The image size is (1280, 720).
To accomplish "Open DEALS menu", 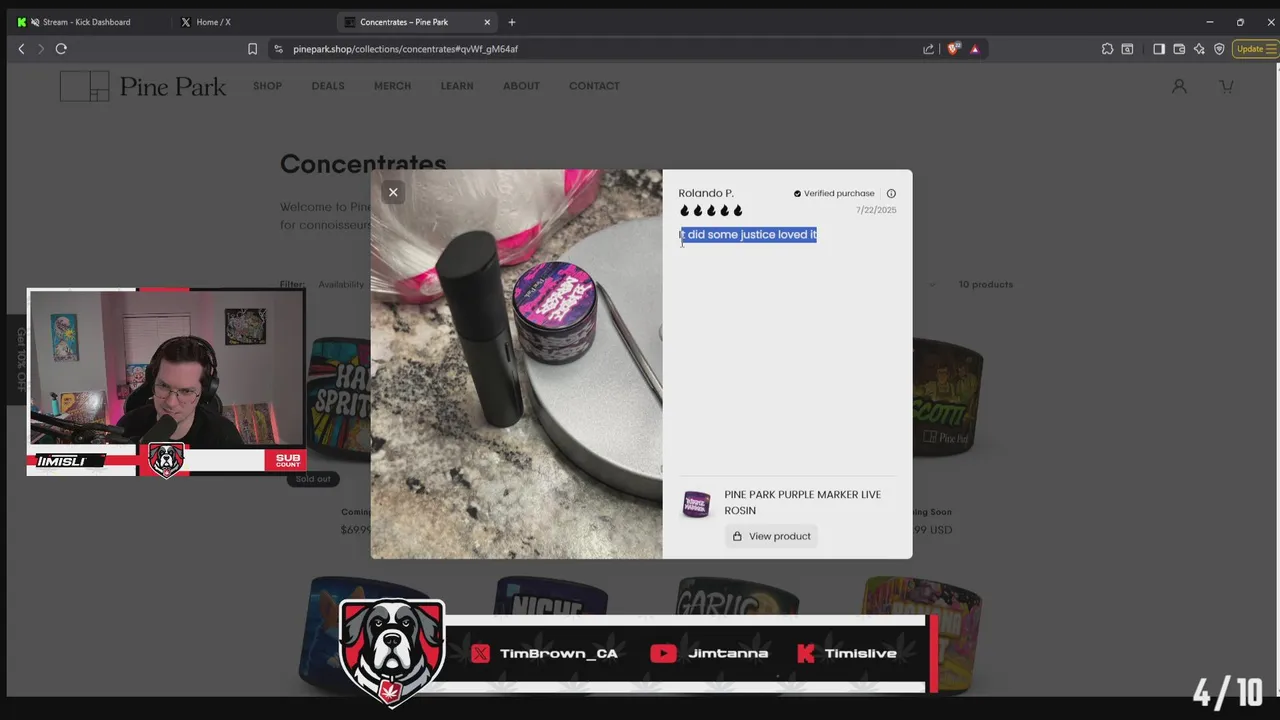I will pyautogui.click(x=328, y=86).
